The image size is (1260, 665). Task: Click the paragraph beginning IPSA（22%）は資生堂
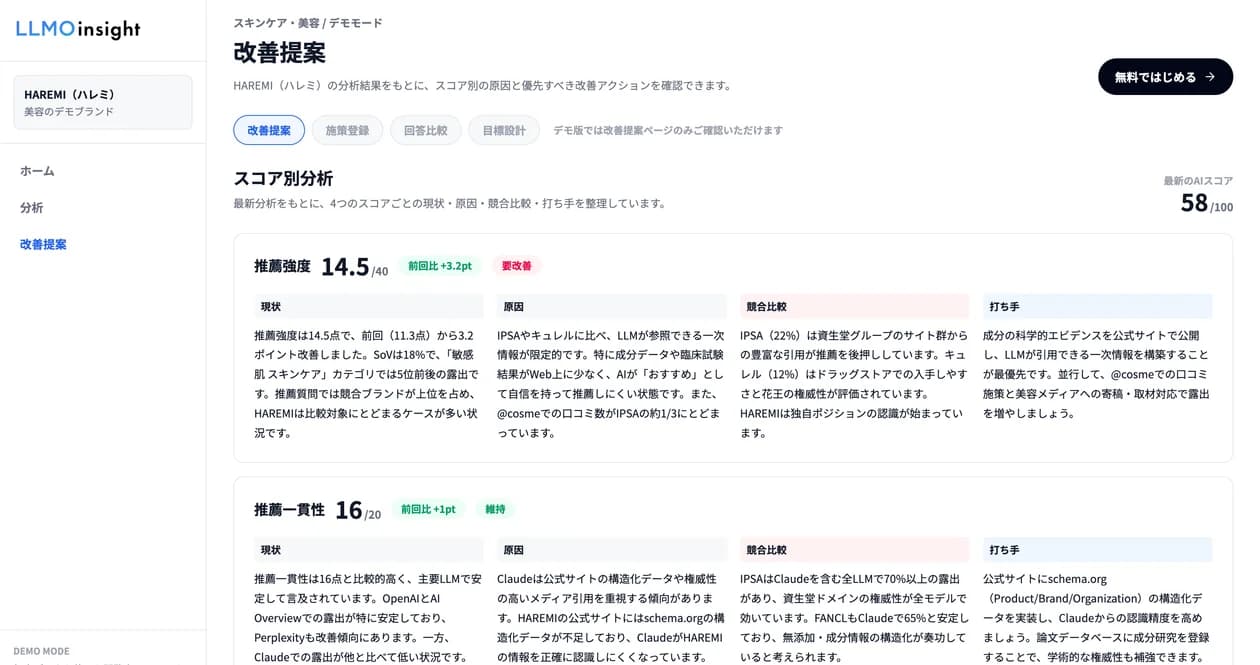854,384
